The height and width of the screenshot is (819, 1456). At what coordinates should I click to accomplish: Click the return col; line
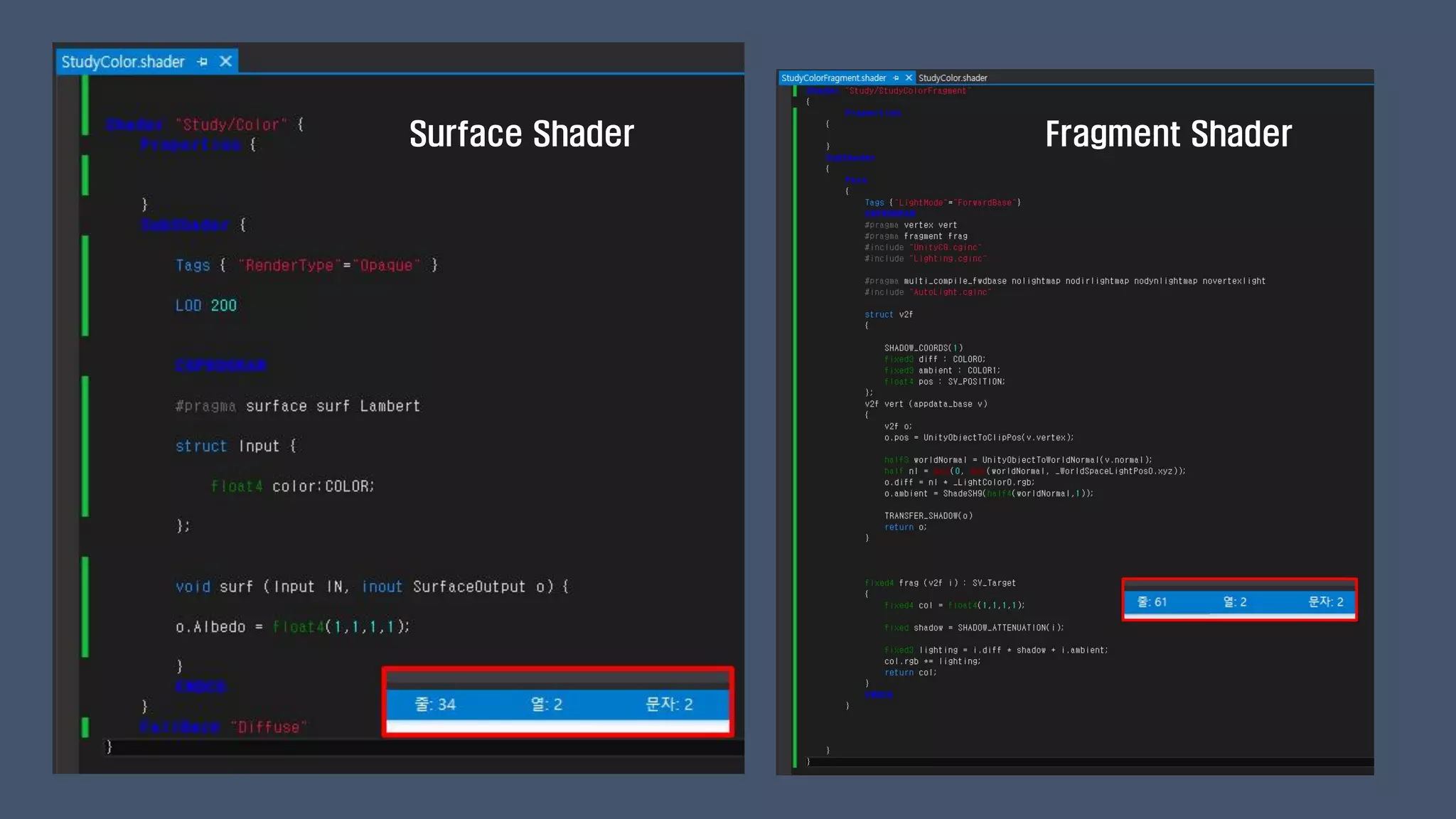[910, 673]
